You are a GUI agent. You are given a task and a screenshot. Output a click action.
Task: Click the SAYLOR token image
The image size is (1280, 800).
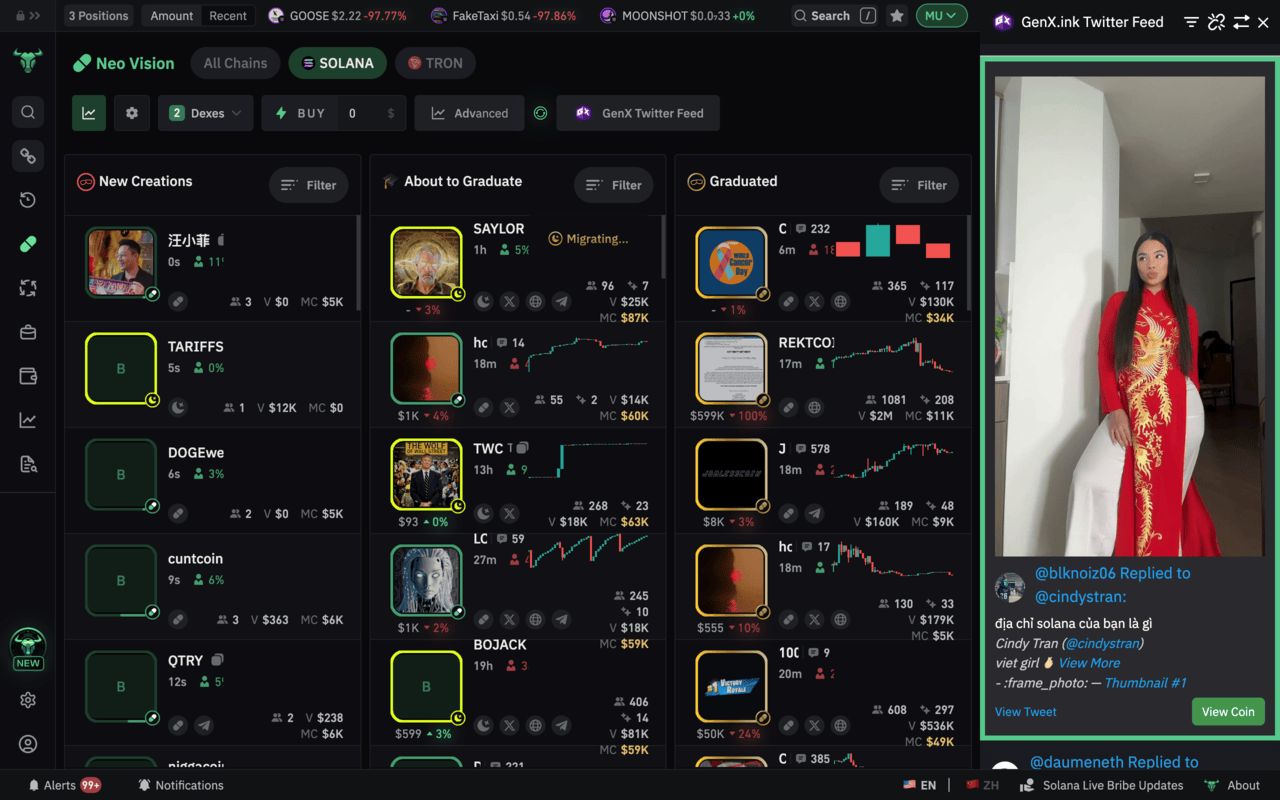pos(426,263)
